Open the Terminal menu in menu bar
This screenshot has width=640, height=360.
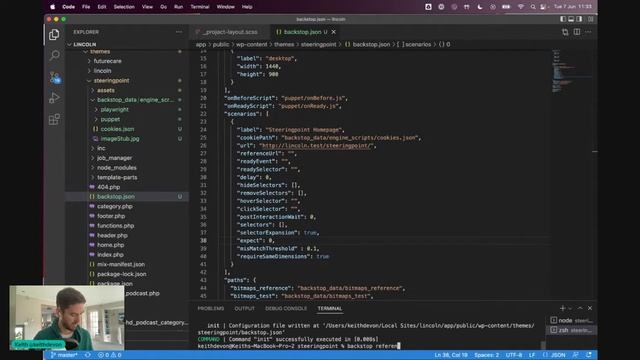pyautogui.click(x=200, y=7)
